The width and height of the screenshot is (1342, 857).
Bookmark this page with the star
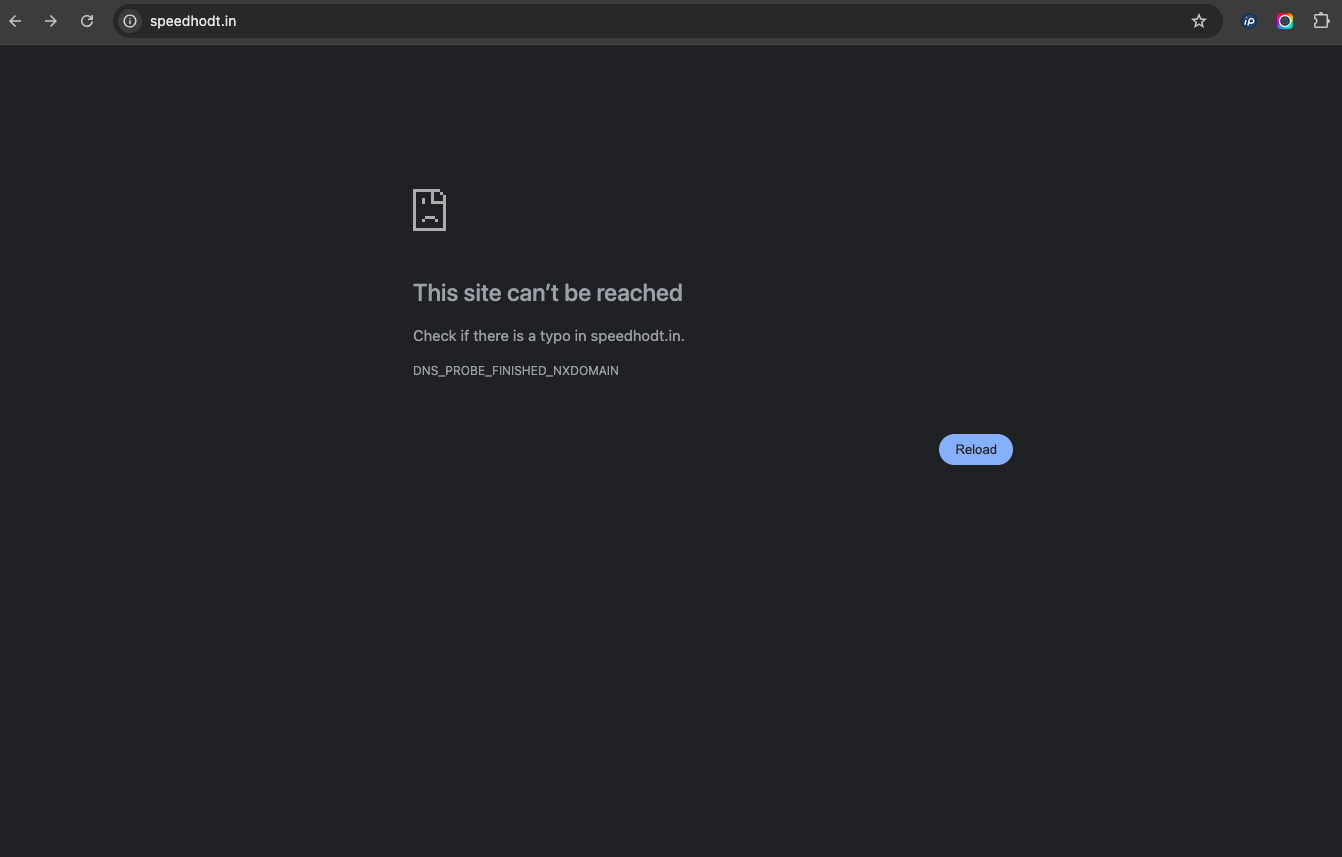click(x=1199, y=21)
